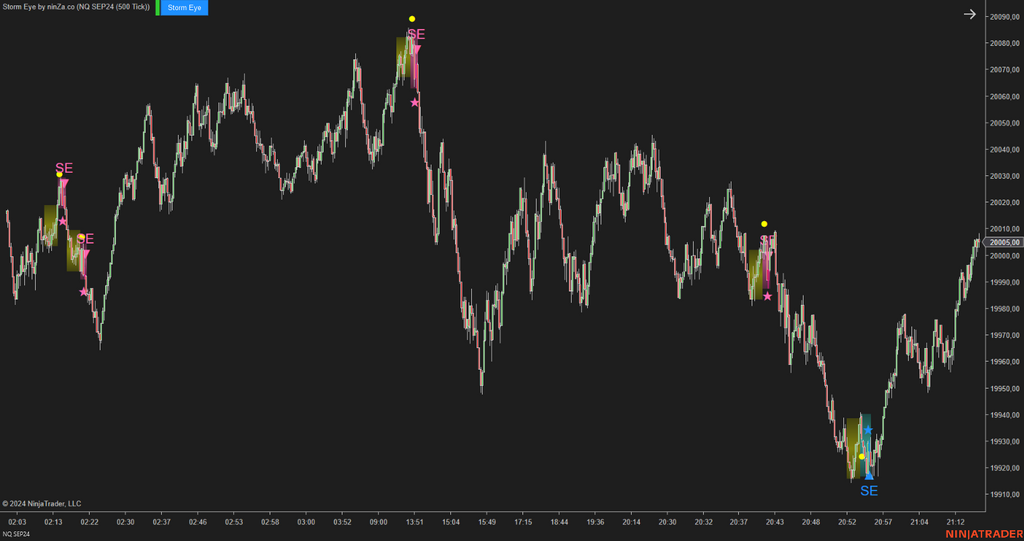Click the chart title 'Storm Eye by ninZa.co'
The height and width of the screenshot is (541, 1024).
click(39, 7)
